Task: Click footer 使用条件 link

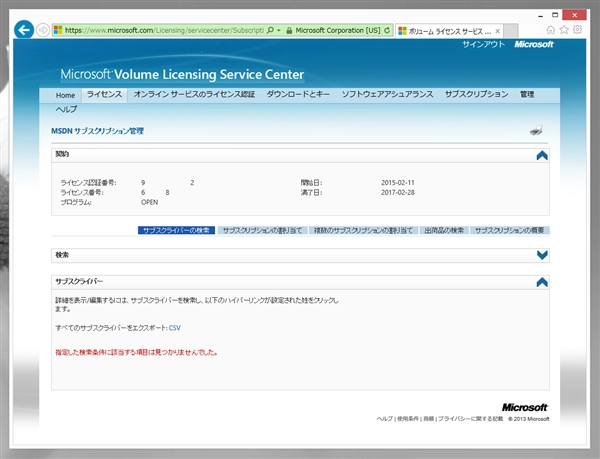Action: (x=408, y=419)
